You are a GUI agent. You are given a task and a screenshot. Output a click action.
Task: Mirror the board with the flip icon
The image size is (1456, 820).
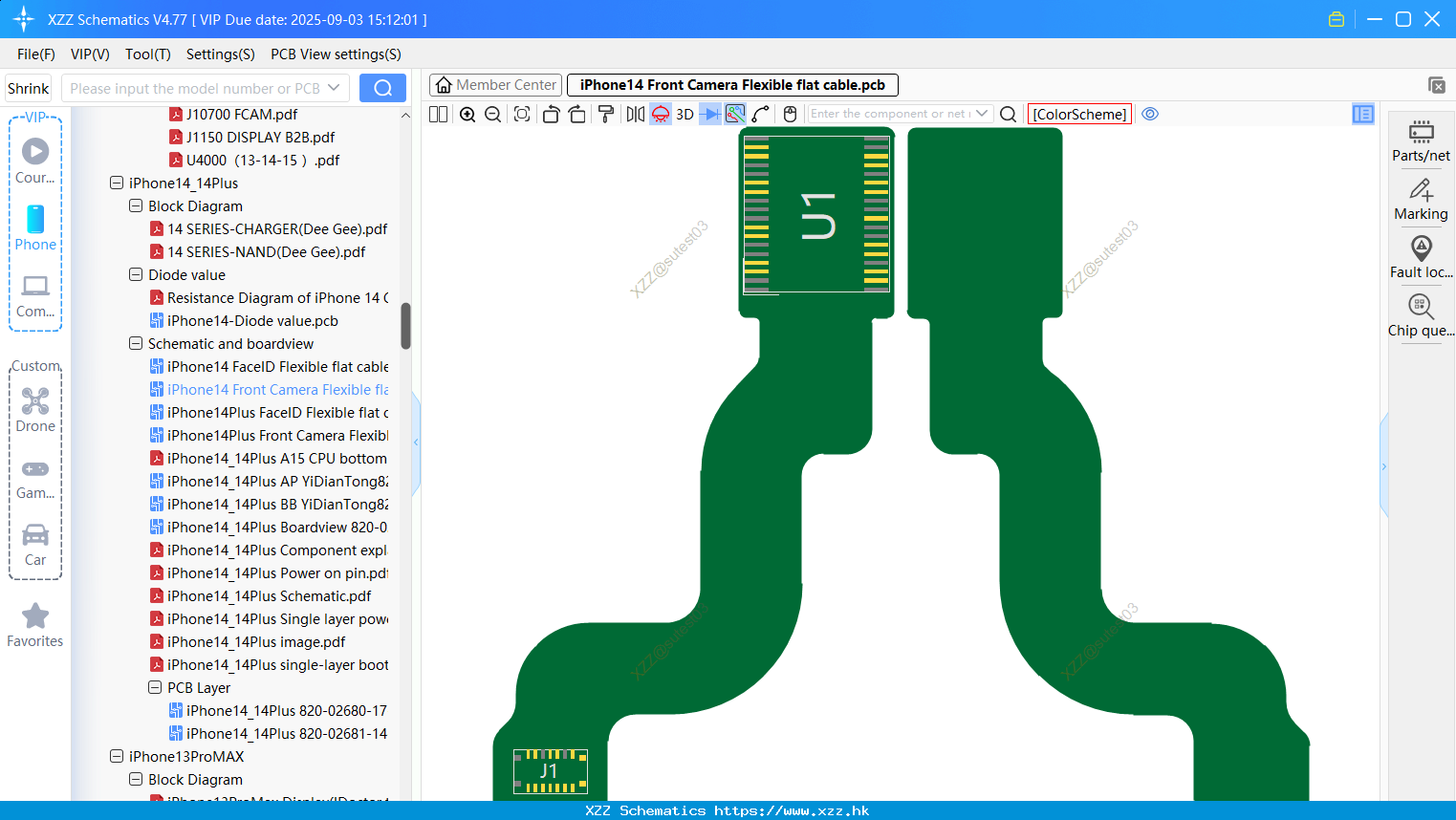pos(635,114)
